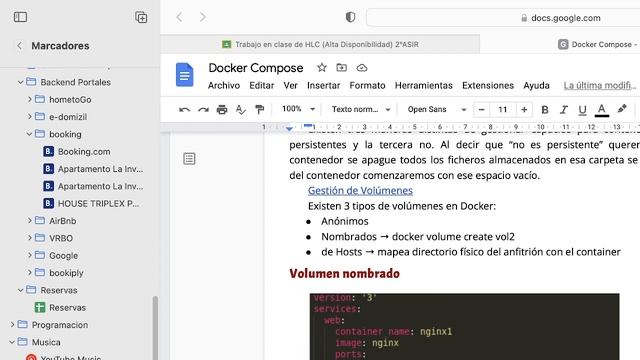Expand the e-domizil folder
The height and width of the screenshot is (360, 640).
click(29, 117)
